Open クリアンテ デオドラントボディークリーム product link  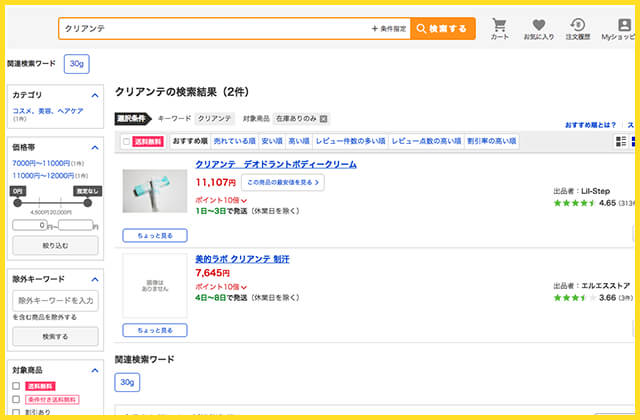[276, 164]
